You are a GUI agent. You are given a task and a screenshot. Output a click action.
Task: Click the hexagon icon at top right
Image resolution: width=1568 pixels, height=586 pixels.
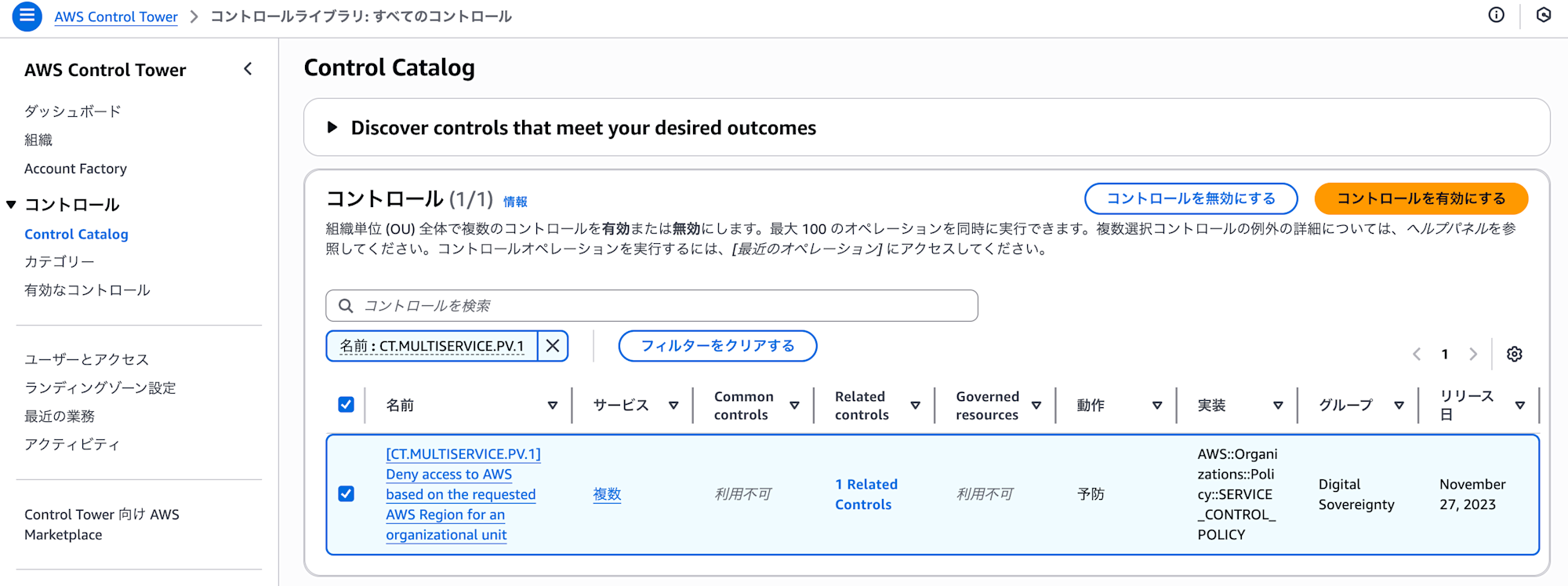[x=1543, y=16]
